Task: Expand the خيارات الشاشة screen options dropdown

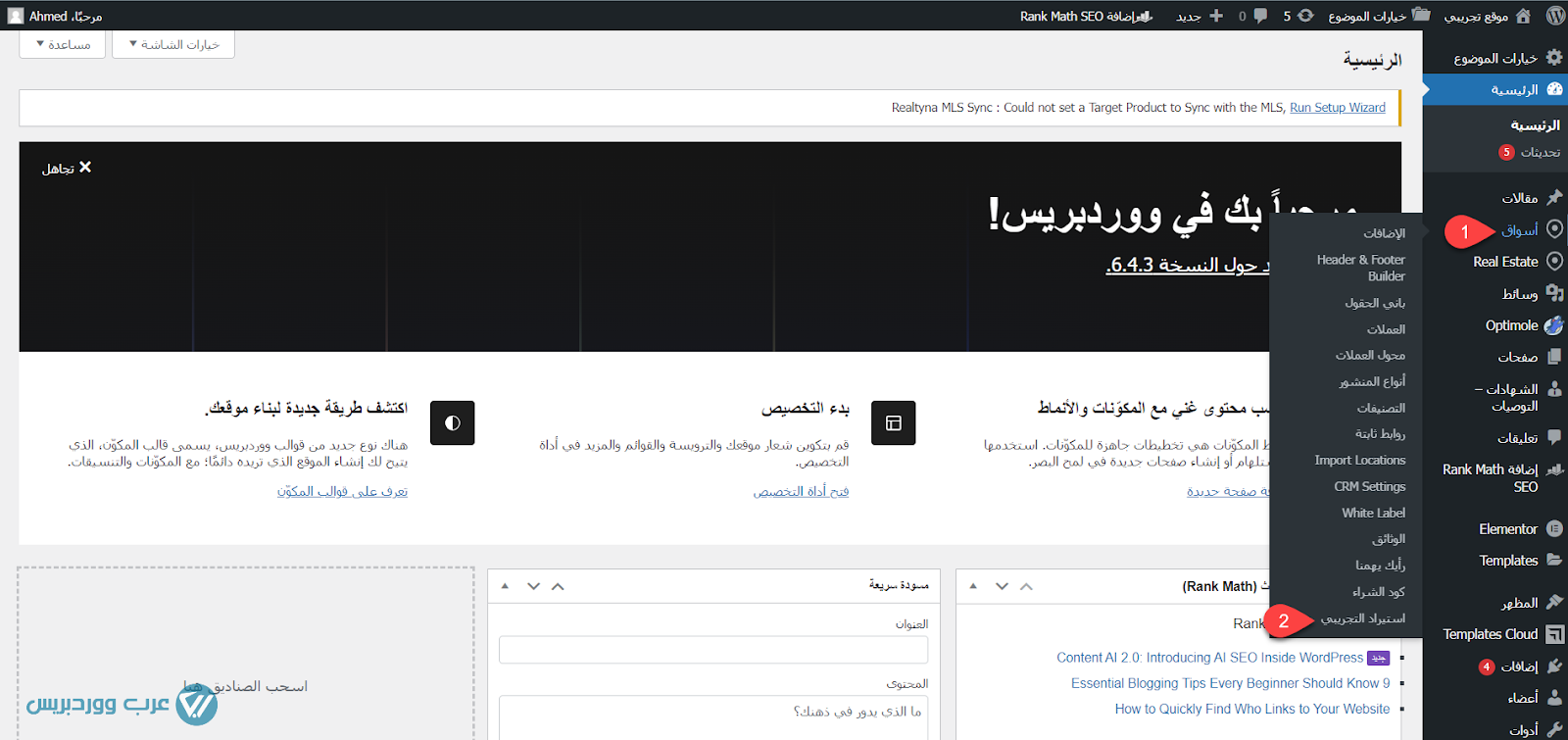Action: tap(173, 44)
